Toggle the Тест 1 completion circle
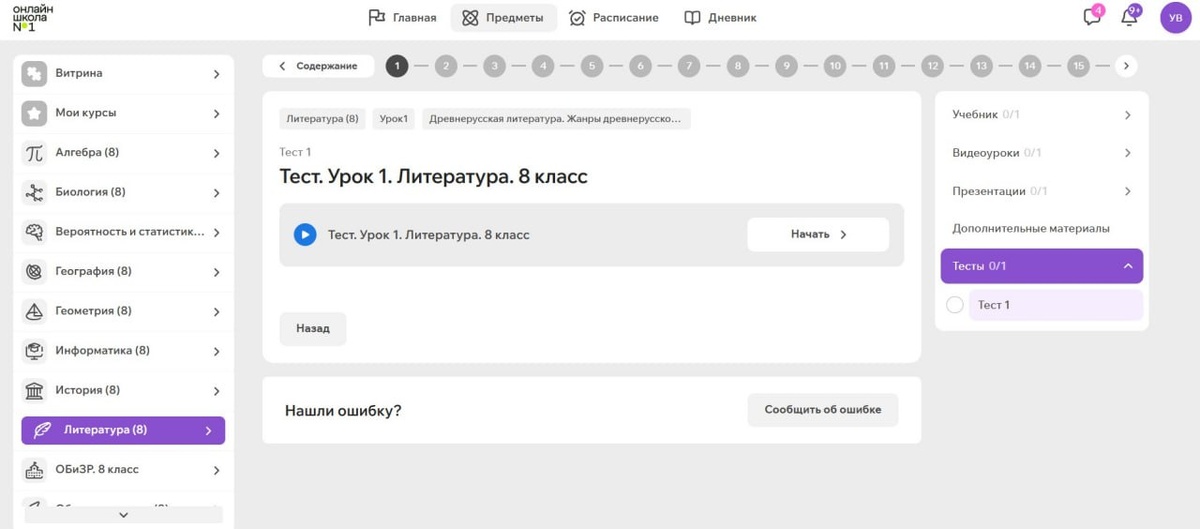1200x529 pixels. (x=954, y=305)
